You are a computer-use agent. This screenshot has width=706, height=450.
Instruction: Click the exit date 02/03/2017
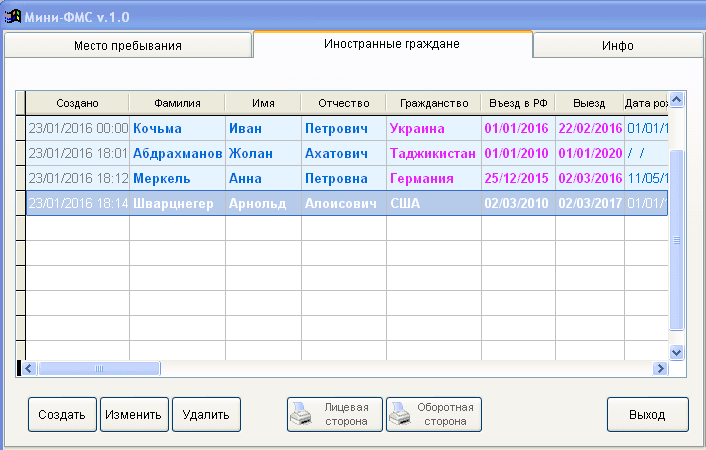(x=590, y=203)
